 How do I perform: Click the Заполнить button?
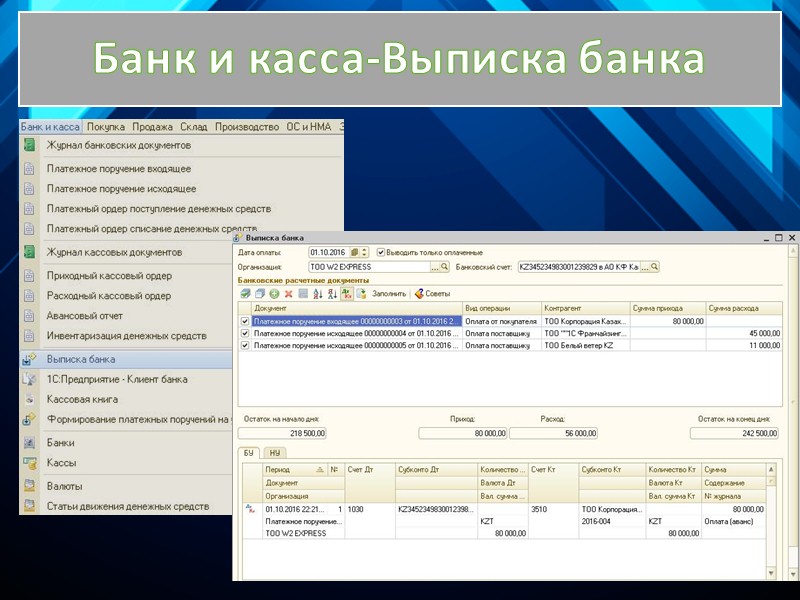click(389, 294)
